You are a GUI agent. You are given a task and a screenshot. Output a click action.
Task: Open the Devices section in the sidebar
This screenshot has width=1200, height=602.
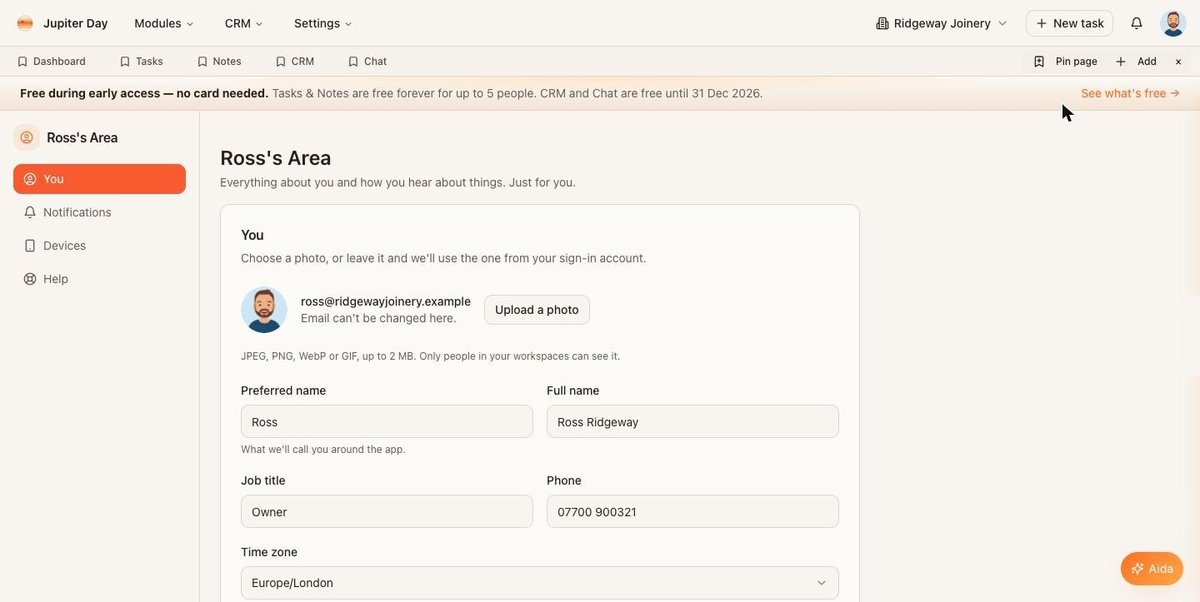coord(99,246)
